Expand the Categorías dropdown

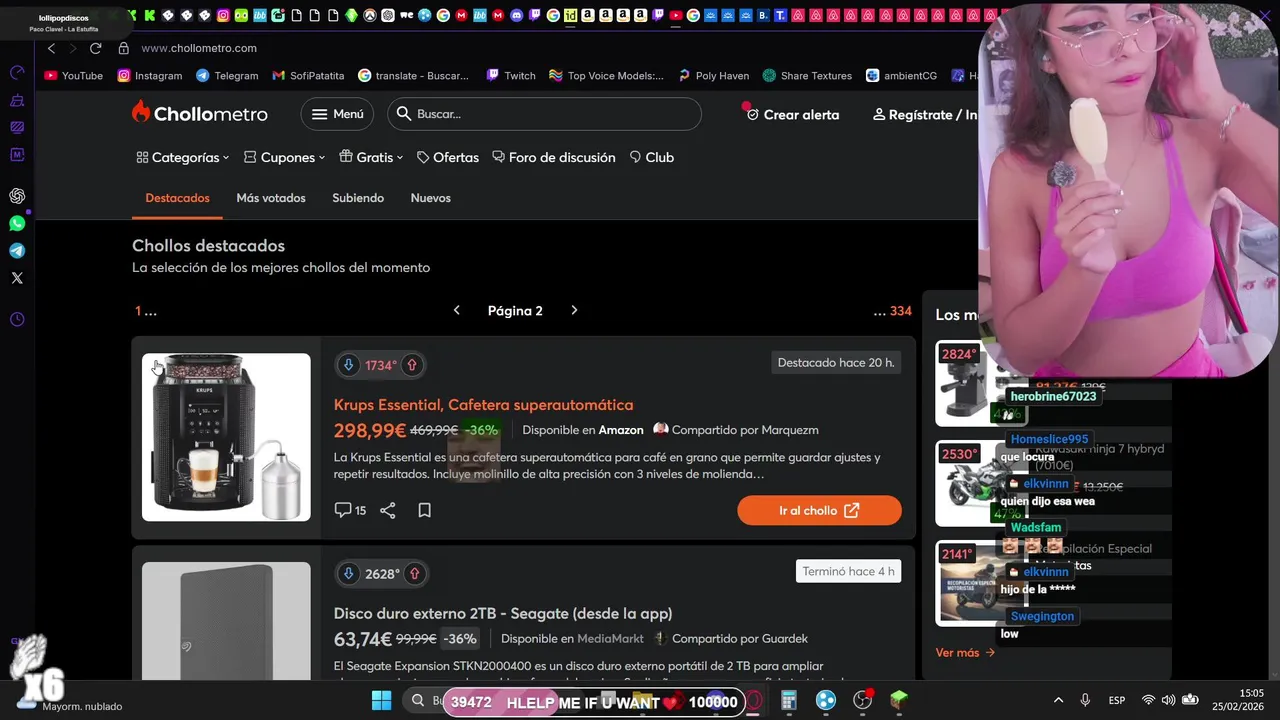point(183,157)
